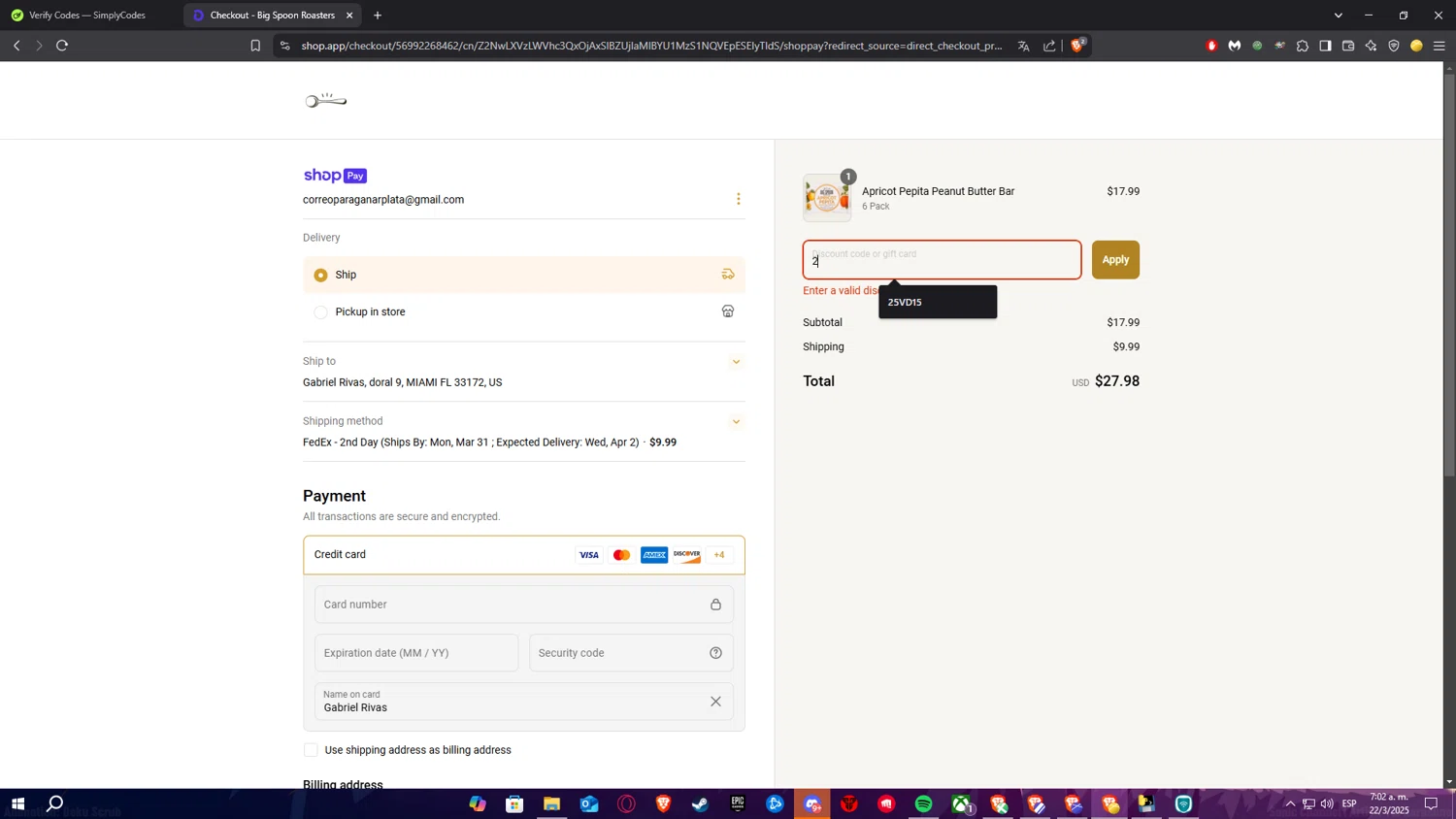Clear the Name on card field
The width and height of the screenshot is (1456, 819).
pos(715,702)
